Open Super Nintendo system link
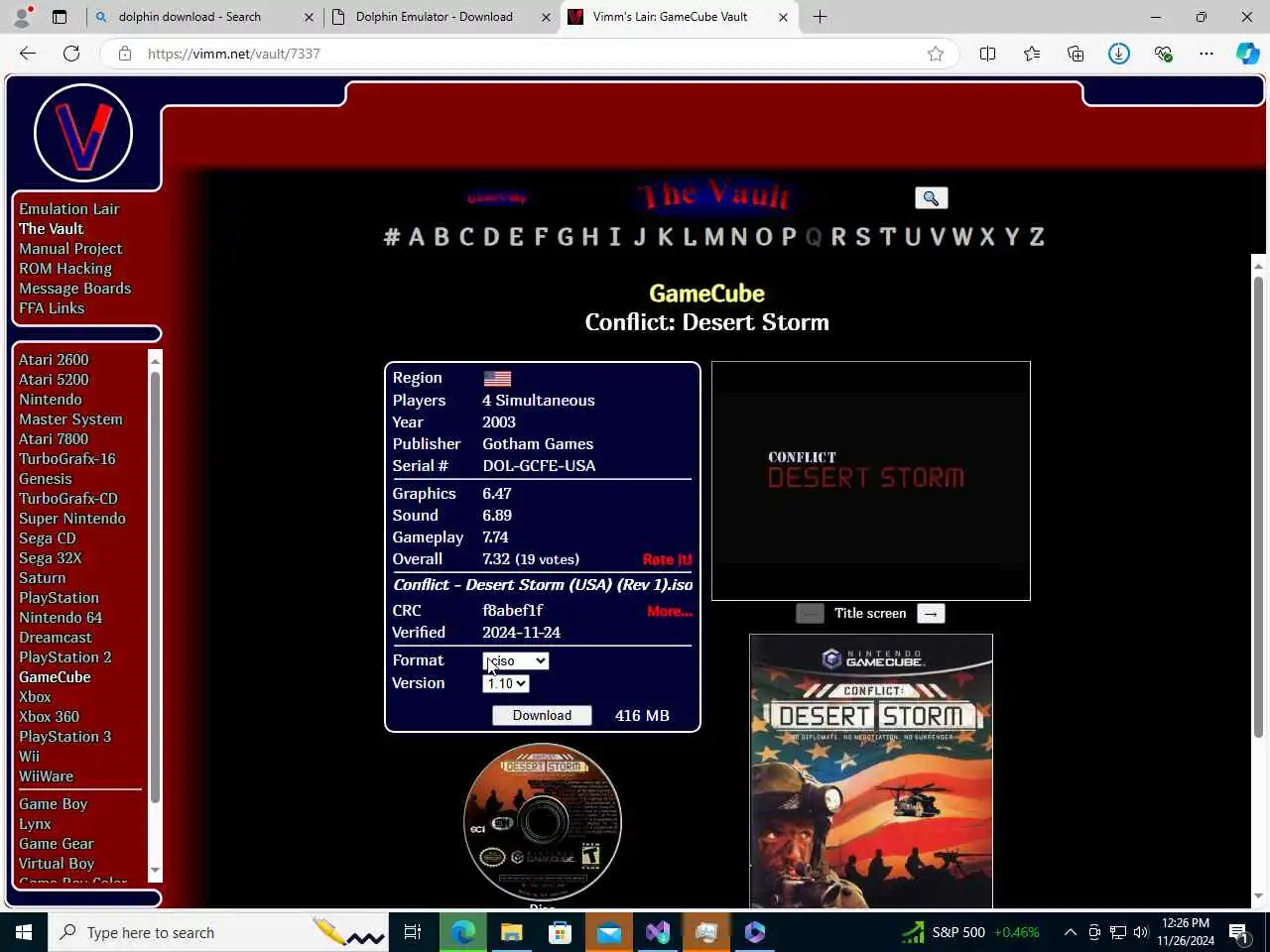 72,519
